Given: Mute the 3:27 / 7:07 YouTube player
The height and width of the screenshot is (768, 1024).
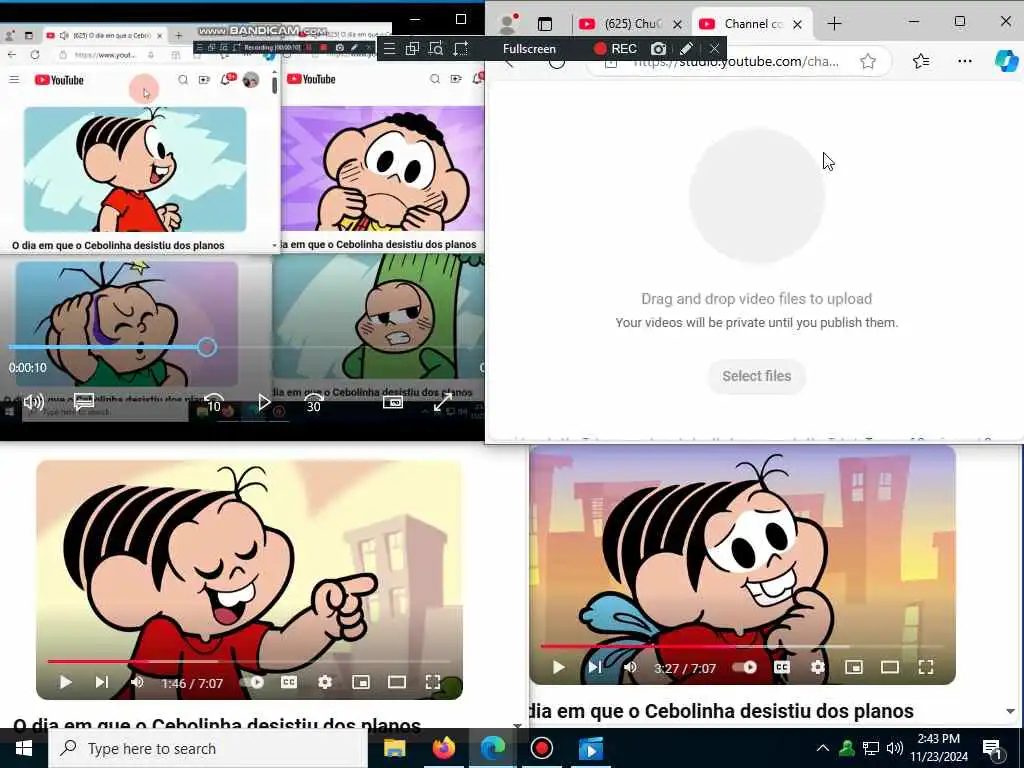Looking at the screenshot, I should [x=630, y=667].
